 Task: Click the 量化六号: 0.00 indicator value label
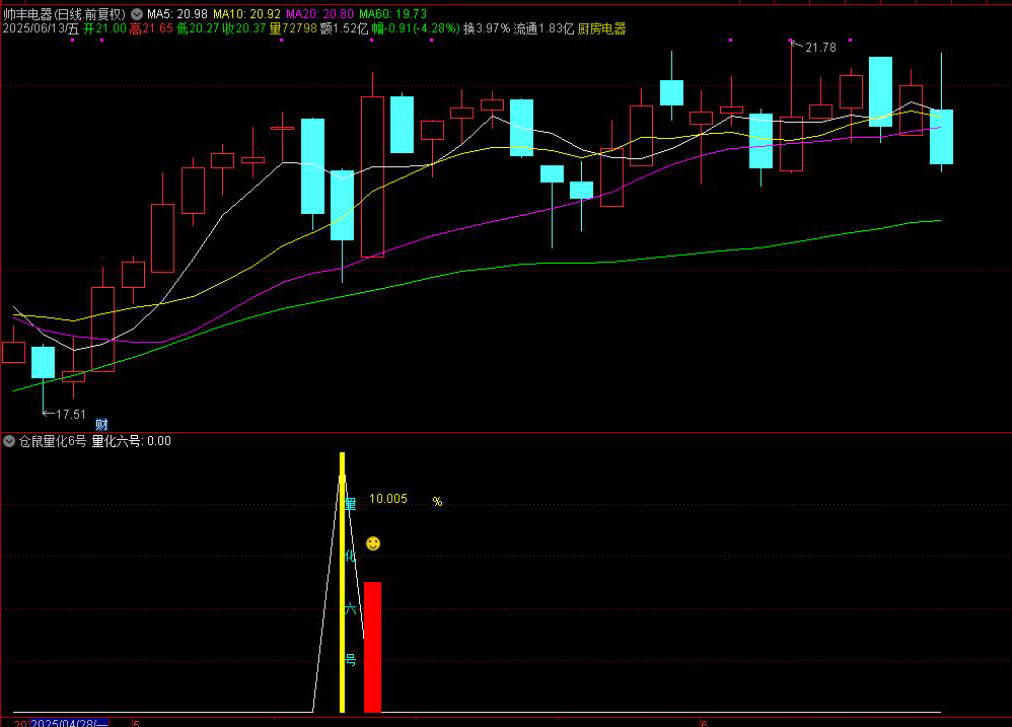(x=131, y=441)
